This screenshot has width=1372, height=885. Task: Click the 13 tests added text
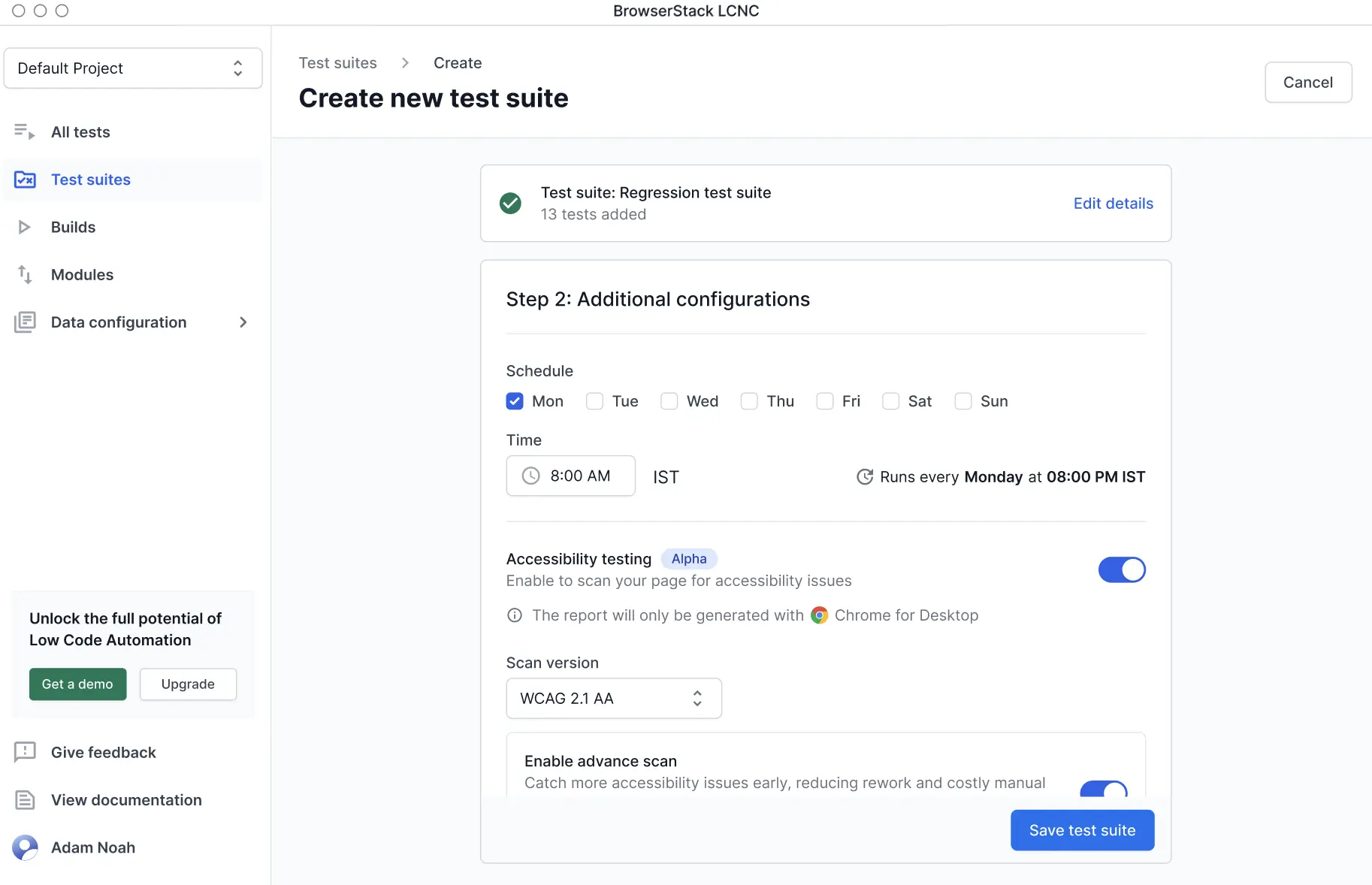coord(594,215)
